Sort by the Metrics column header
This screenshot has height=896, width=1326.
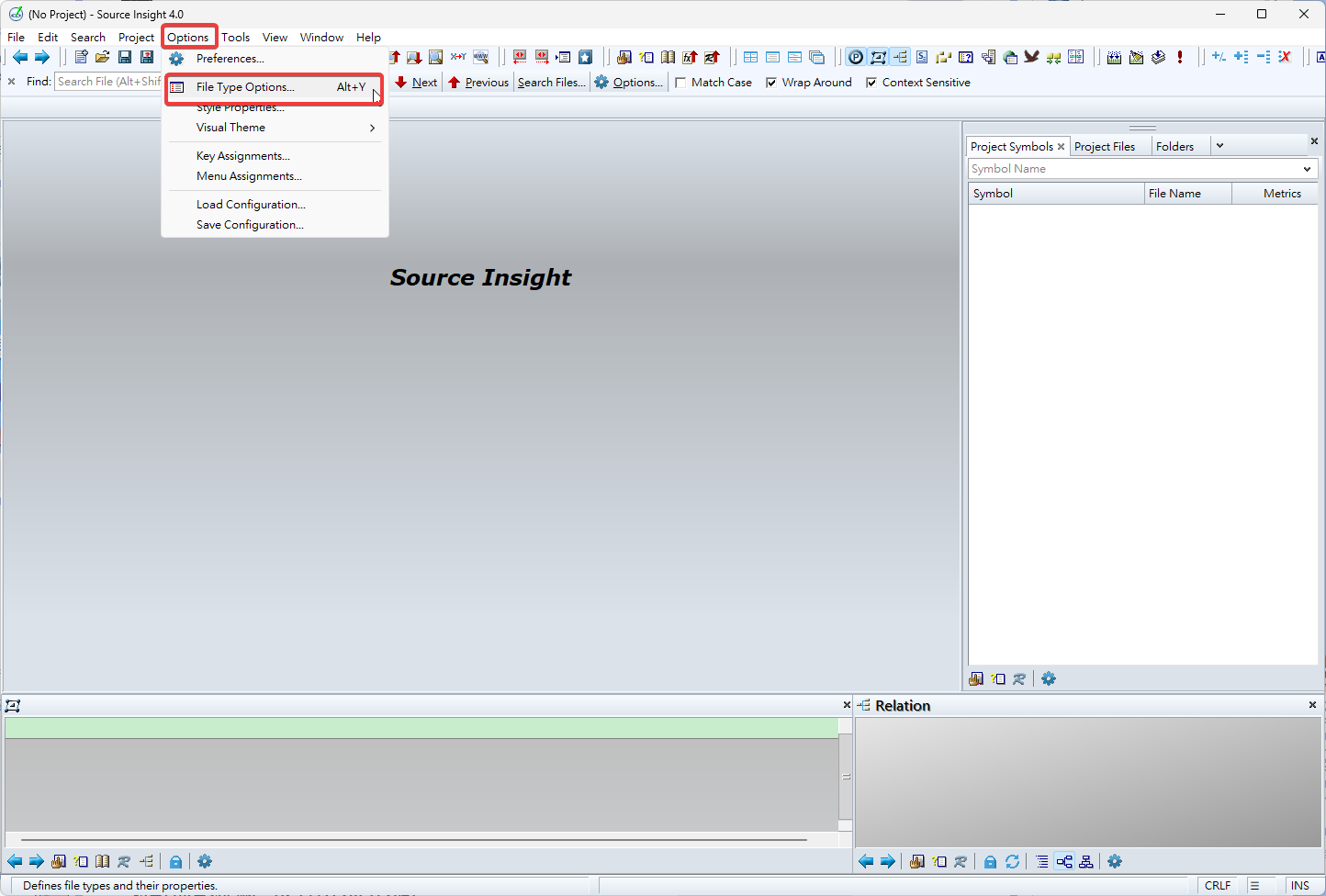pyautogui.click(x=1275, y=194)
